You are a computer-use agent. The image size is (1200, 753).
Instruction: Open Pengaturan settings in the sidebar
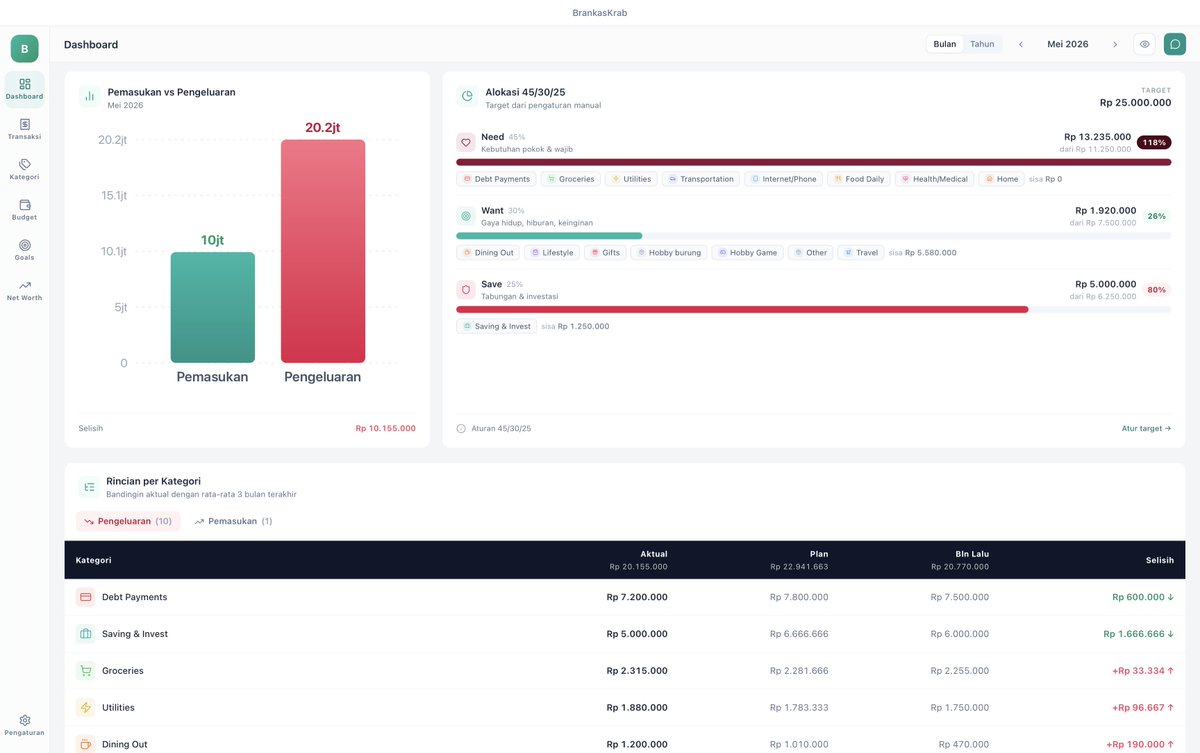click(x=24, y=725)
